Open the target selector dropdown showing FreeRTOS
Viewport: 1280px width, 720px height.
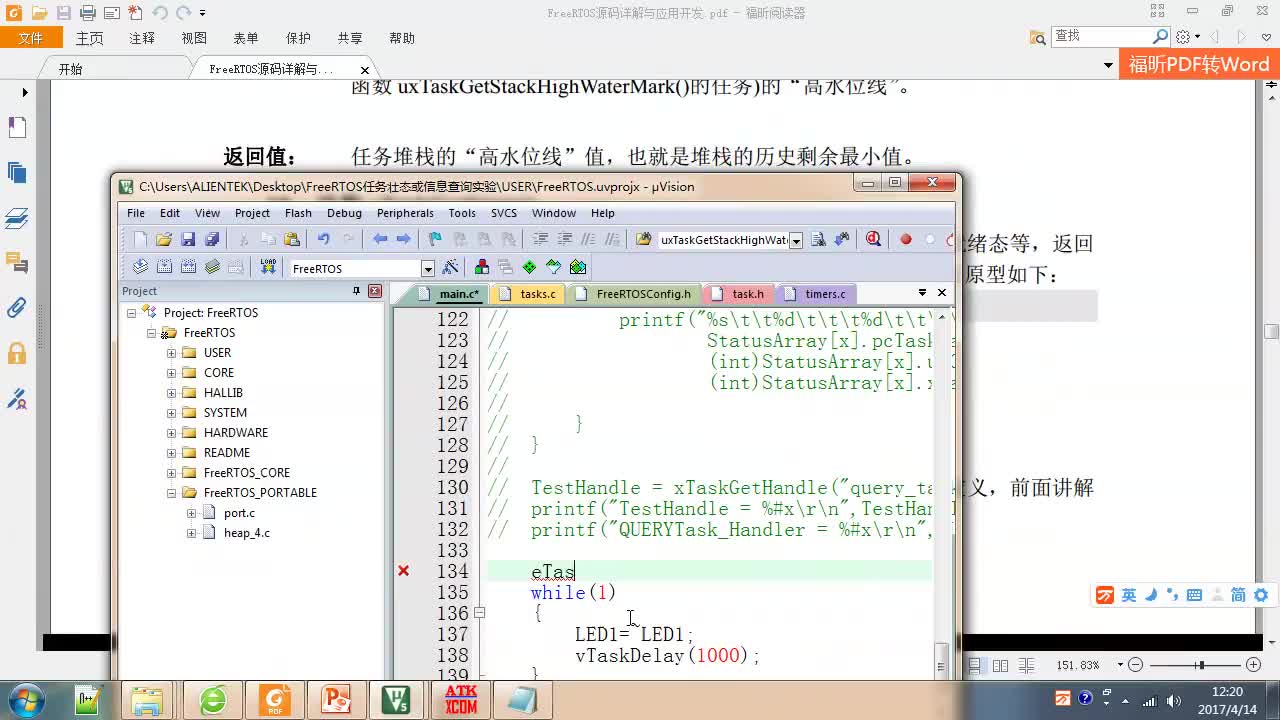428,268
